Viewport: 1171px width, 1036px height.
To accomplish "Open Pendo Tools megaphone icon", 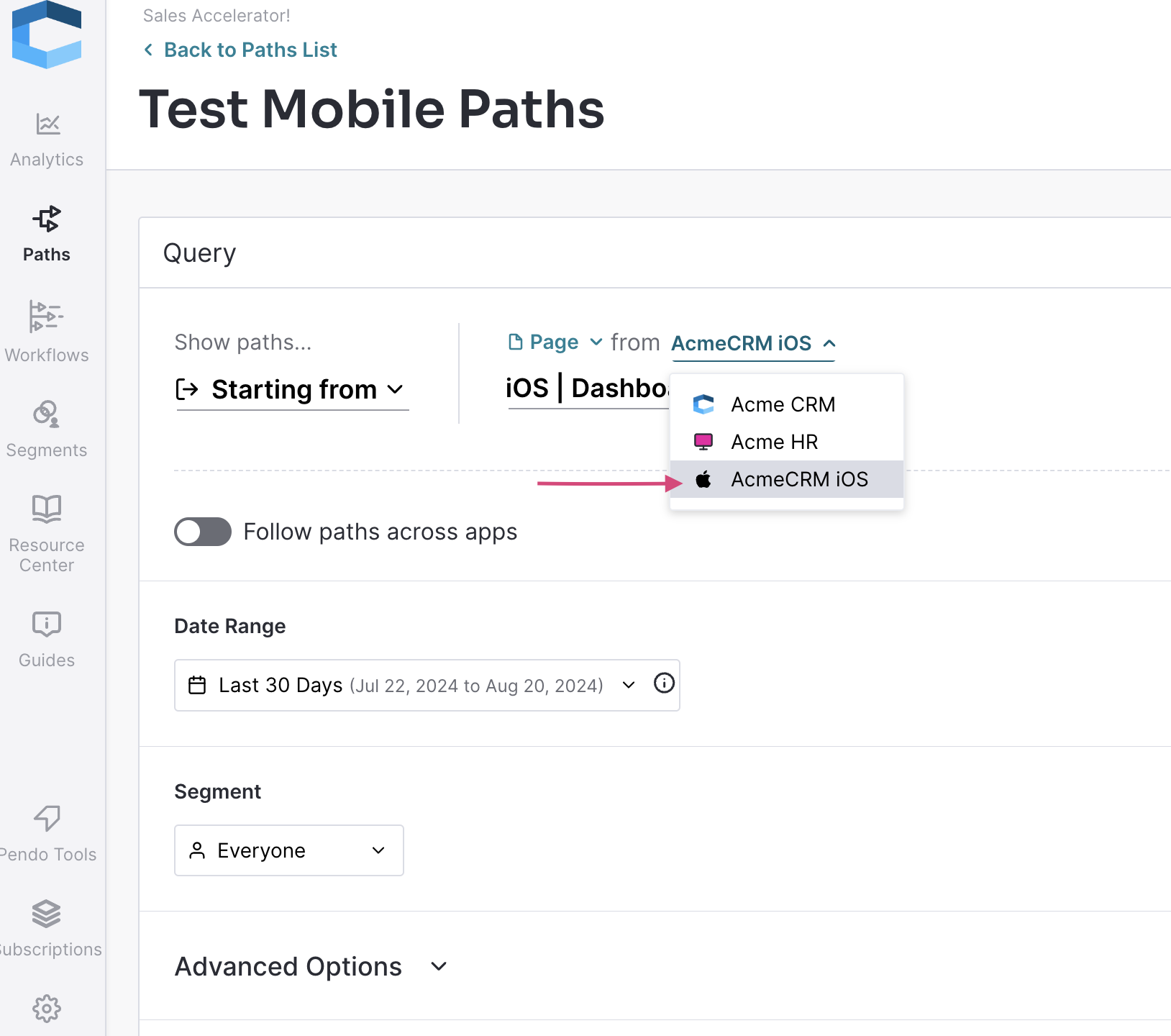I will (47, 818).
